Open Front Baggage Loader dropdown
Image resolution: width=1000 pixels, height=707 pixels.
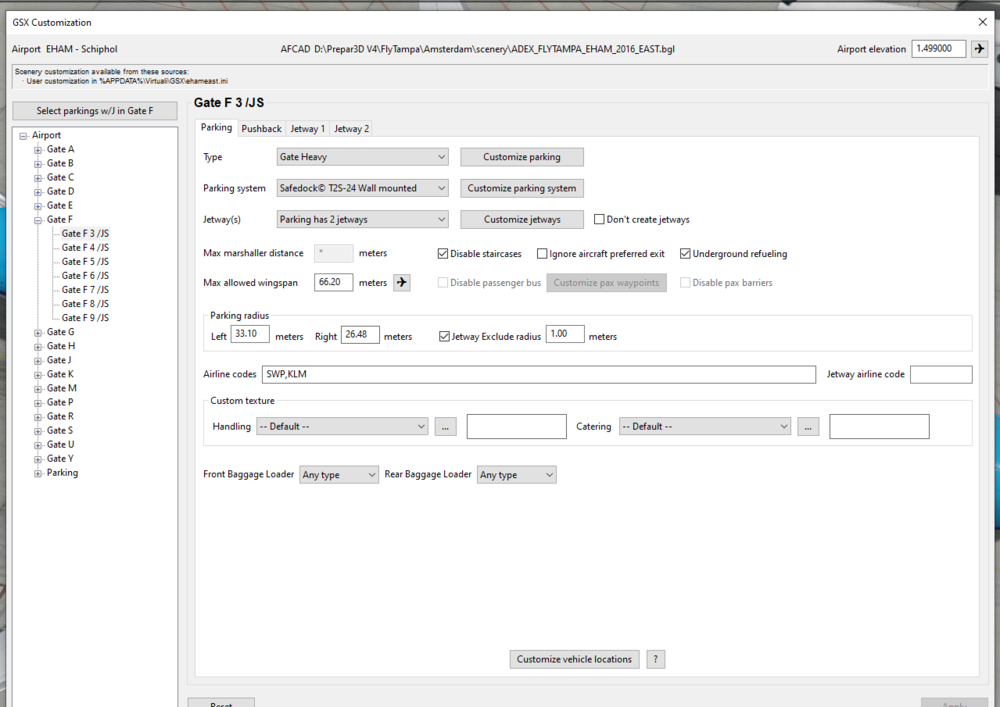tap(339, 475)
